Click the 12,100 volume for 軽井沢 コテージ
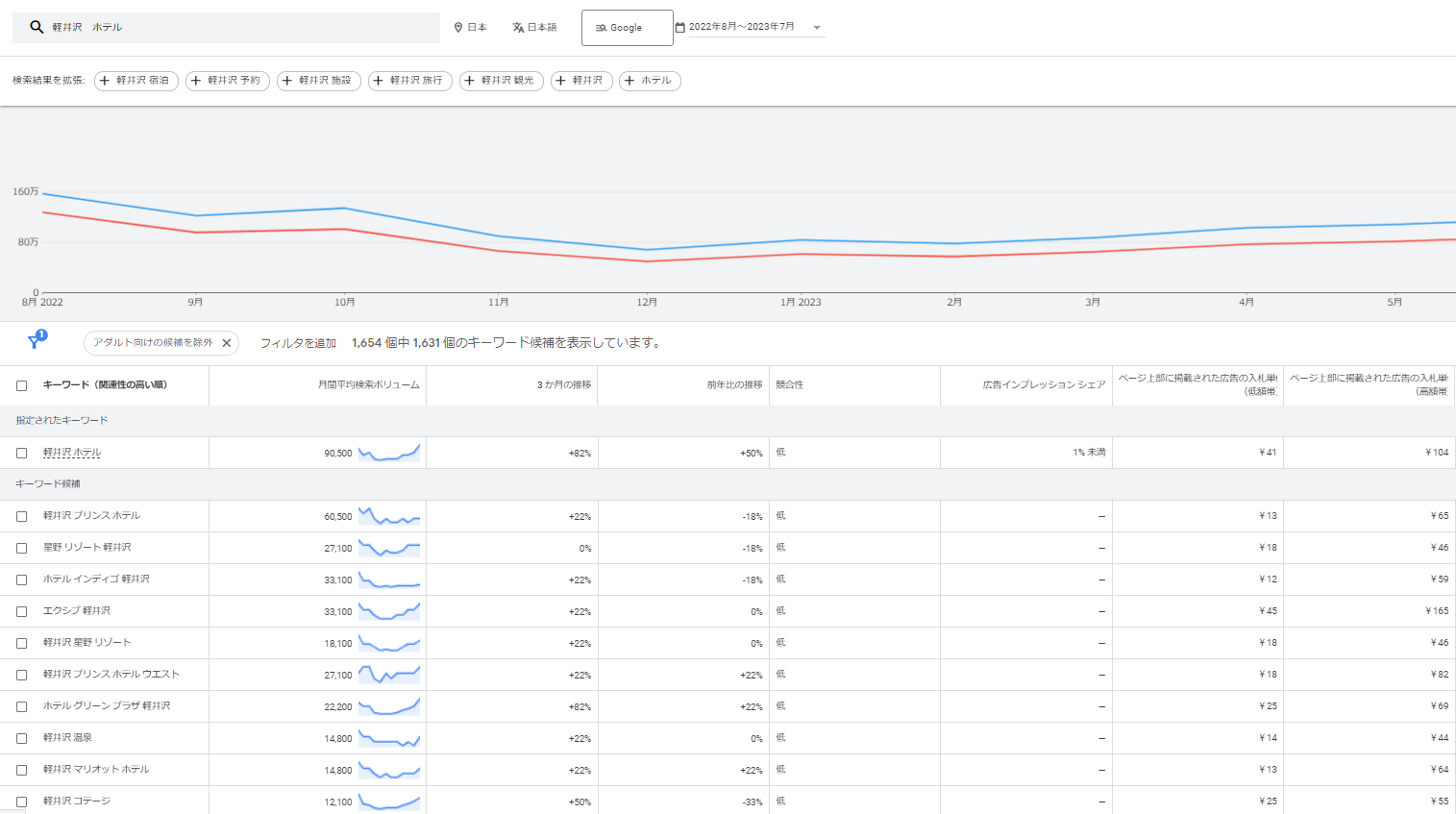The width and height of the screenshot is (1456, 814). click(x=338, y=802)
